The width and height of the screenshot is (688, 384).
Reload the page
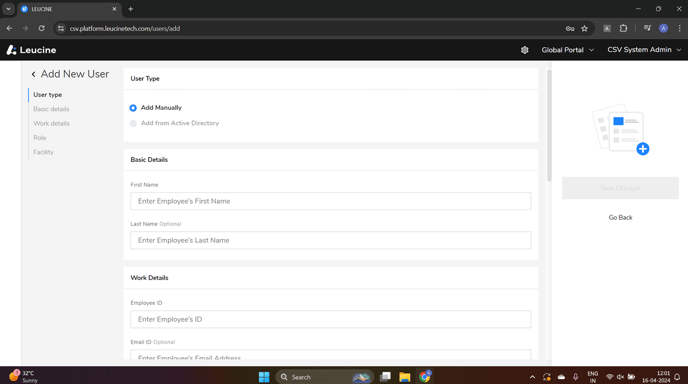41,29
